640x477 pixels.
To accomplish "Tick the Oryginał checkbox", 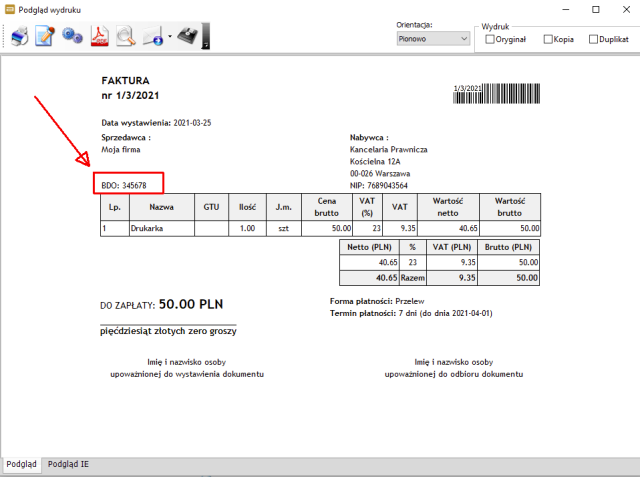I will [x=490, y=39].
